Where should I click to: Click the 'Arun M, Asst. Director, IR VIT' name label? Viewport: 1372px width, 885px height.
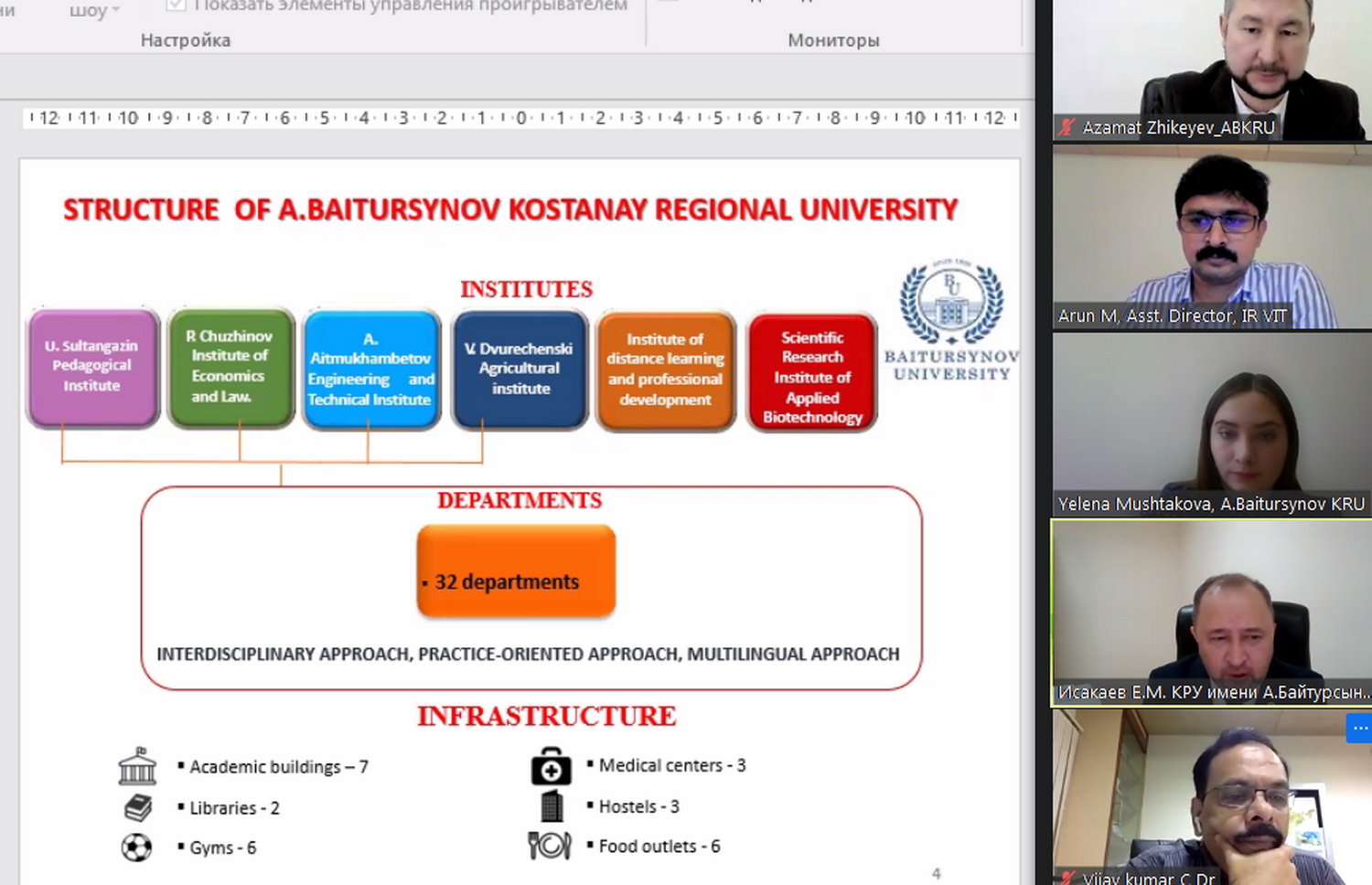[1172, 315]
